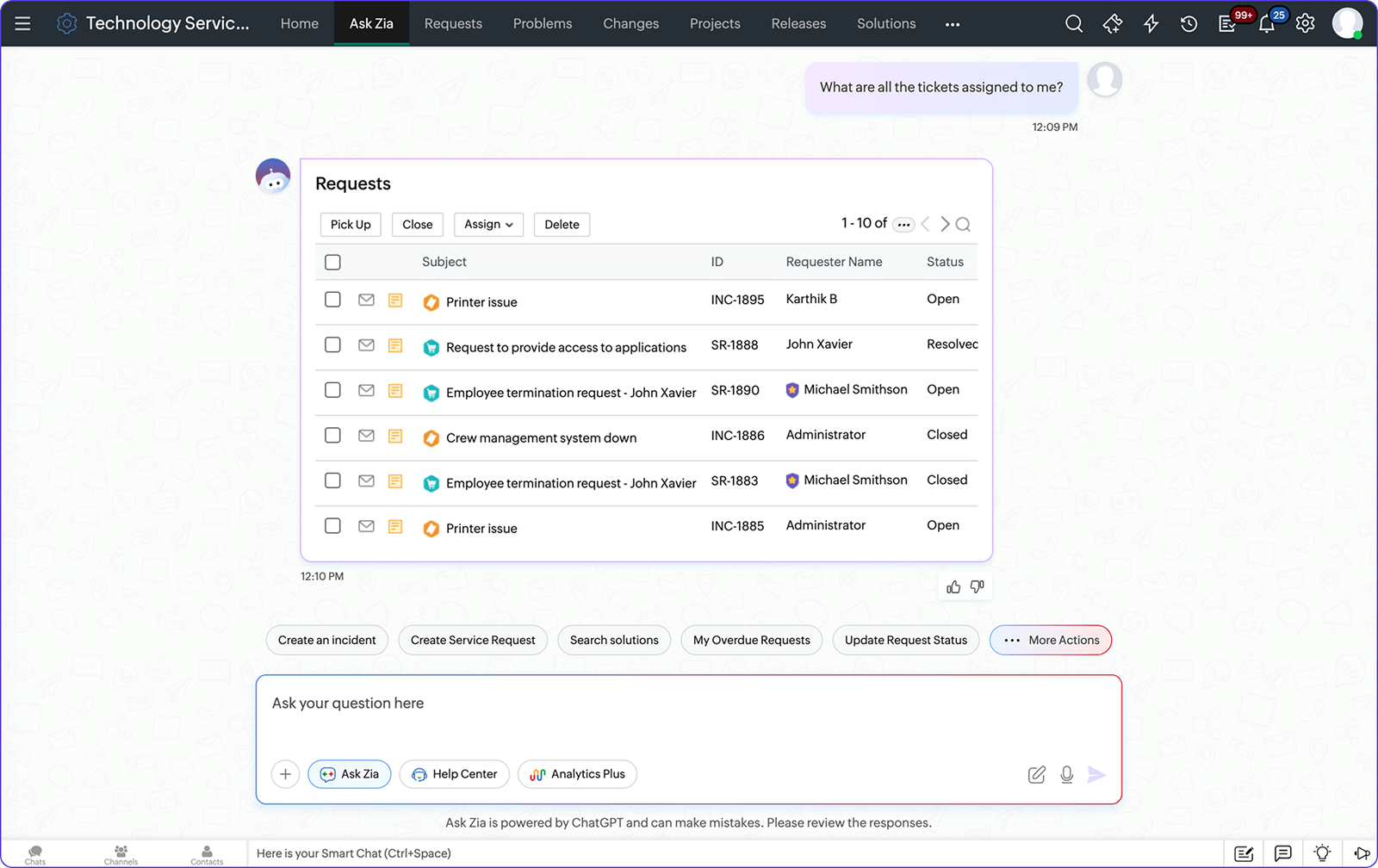Open the Solutions tab

[x=886, y=23]
